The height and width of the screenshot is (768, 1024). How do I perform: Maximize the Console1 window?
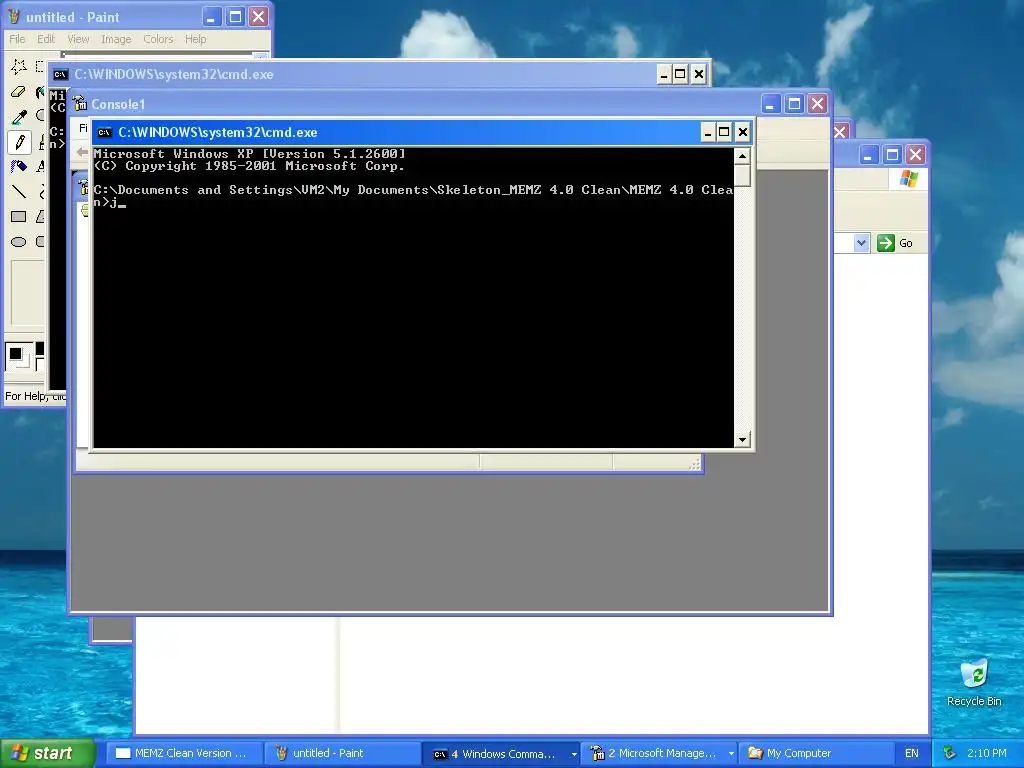pyautogui.click(x=794, y=104)
